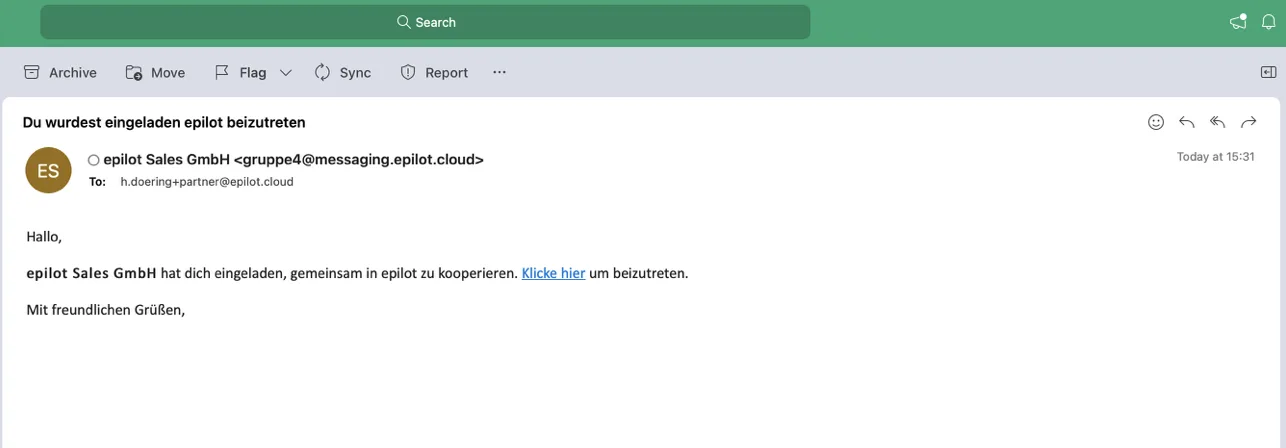Reply to the sender
Image resolution: width=1286 pixels, height=448 pixels.
[x=1187, y=122]
